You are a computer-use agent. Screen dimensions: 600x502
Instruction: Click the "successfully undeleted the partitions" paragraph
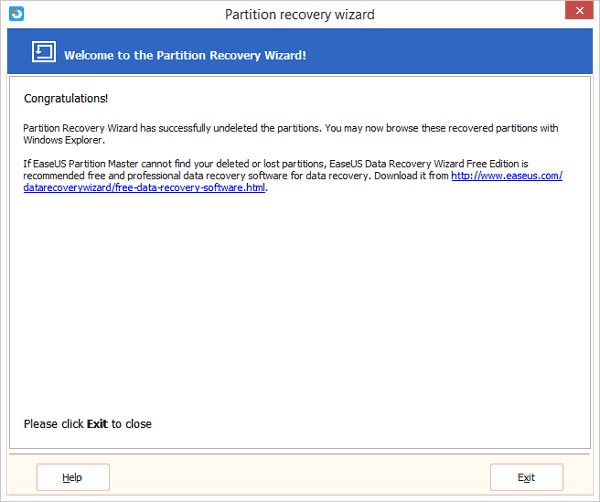pyautogui.click(x=291, y=134)
